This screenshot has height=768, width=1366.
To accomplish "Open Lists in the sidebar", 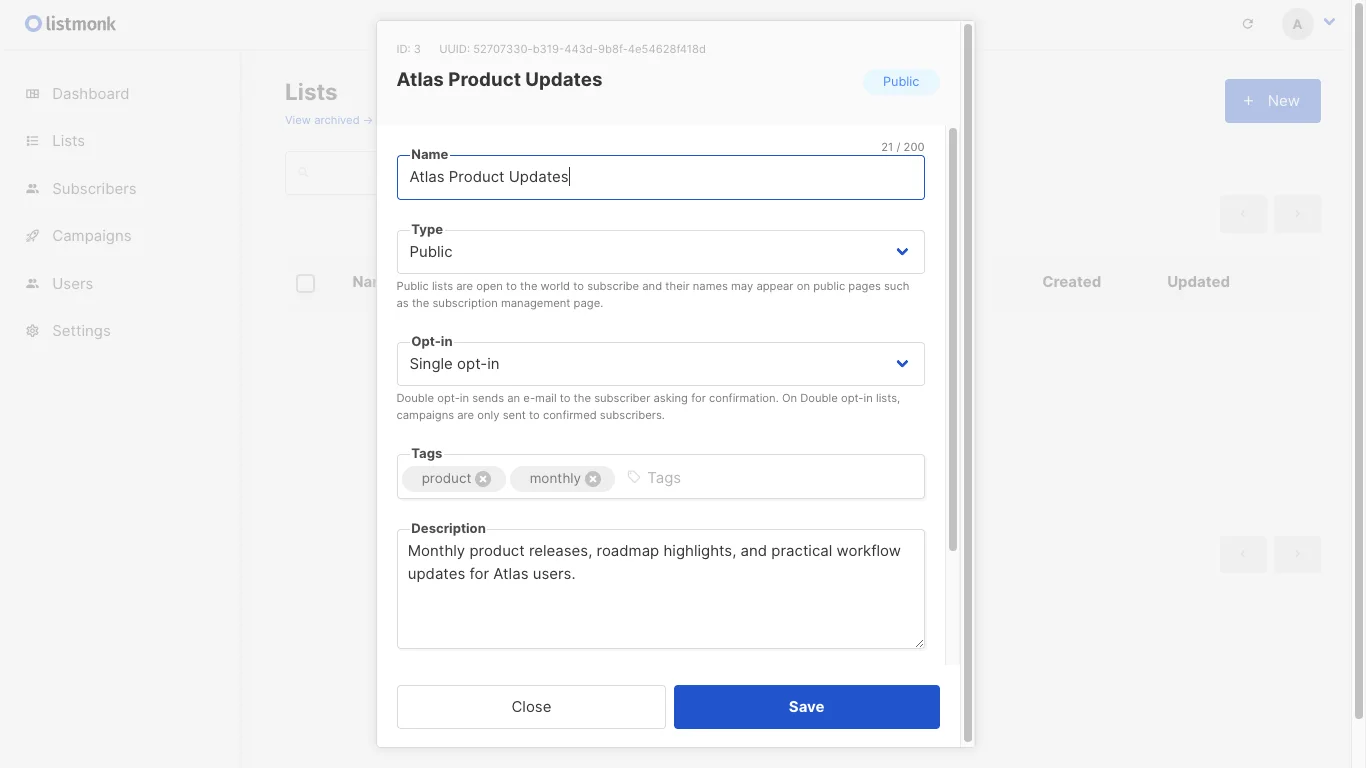I will tap(56, 141).
